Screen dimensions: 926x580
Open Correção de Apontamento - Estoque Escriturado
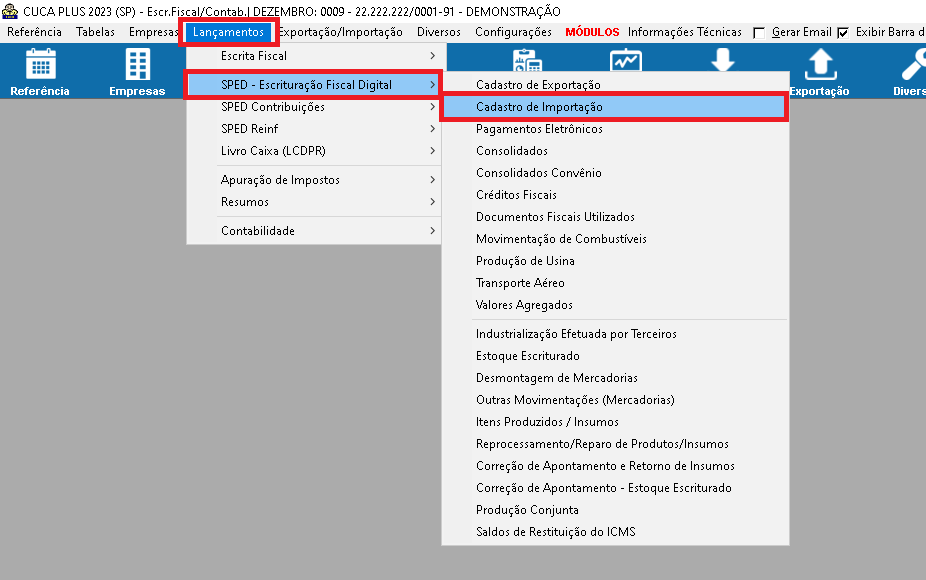pyautogui.click(x=615, y=488)
